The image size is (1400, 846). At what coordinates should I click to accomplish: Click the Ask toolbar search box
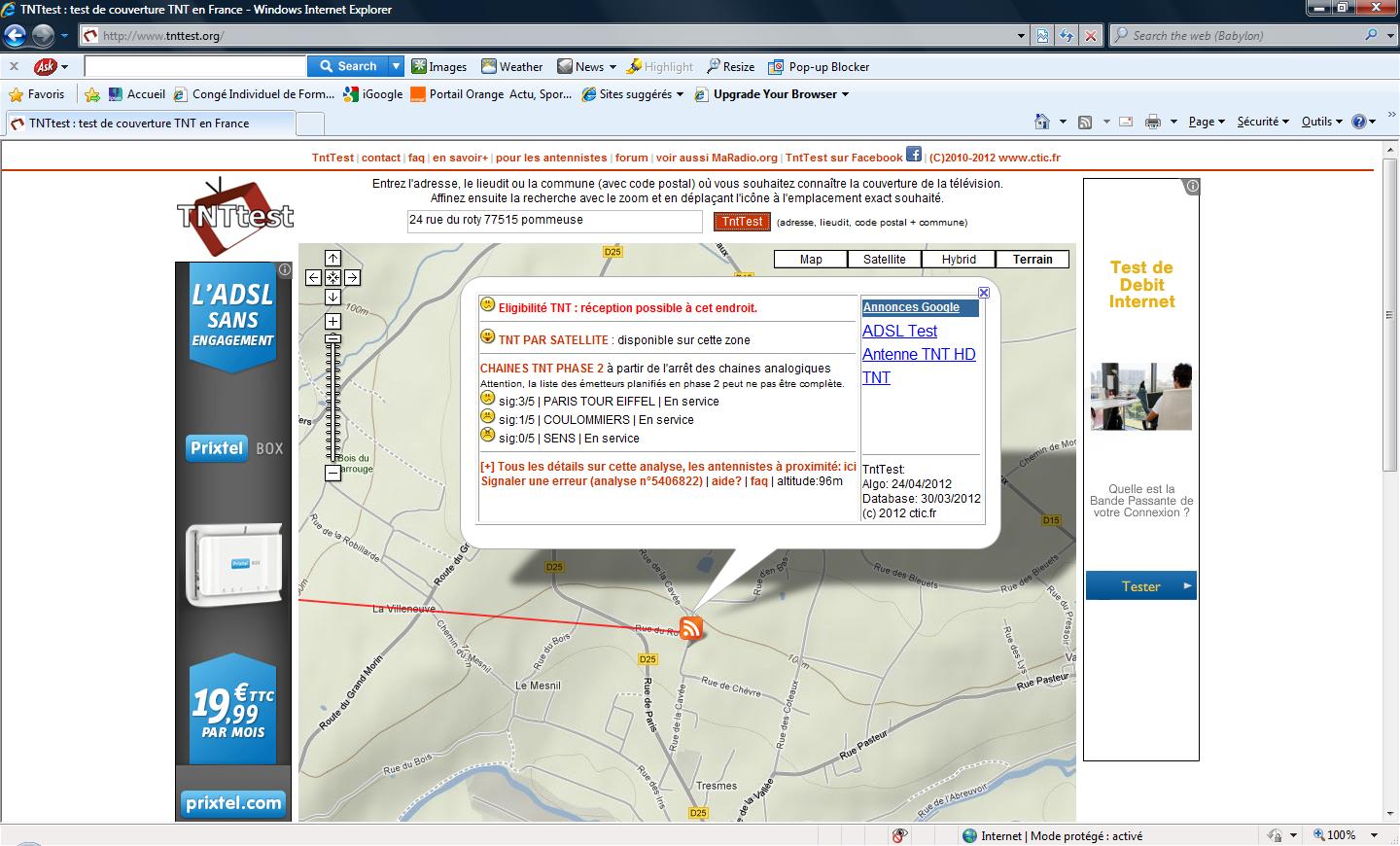tap(195, 66)
